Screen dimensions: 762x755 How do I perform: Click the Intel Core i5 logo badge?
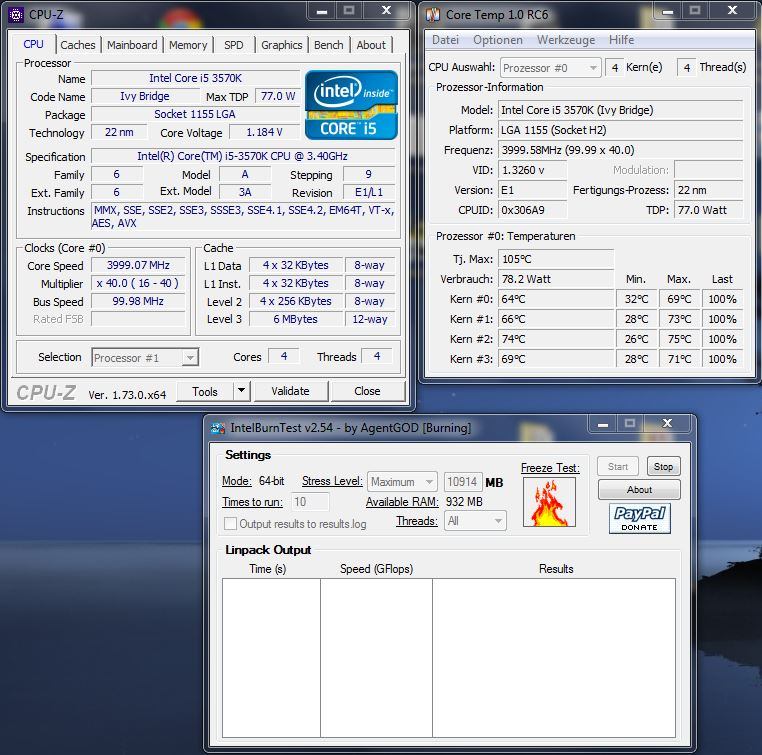[351, 105]
